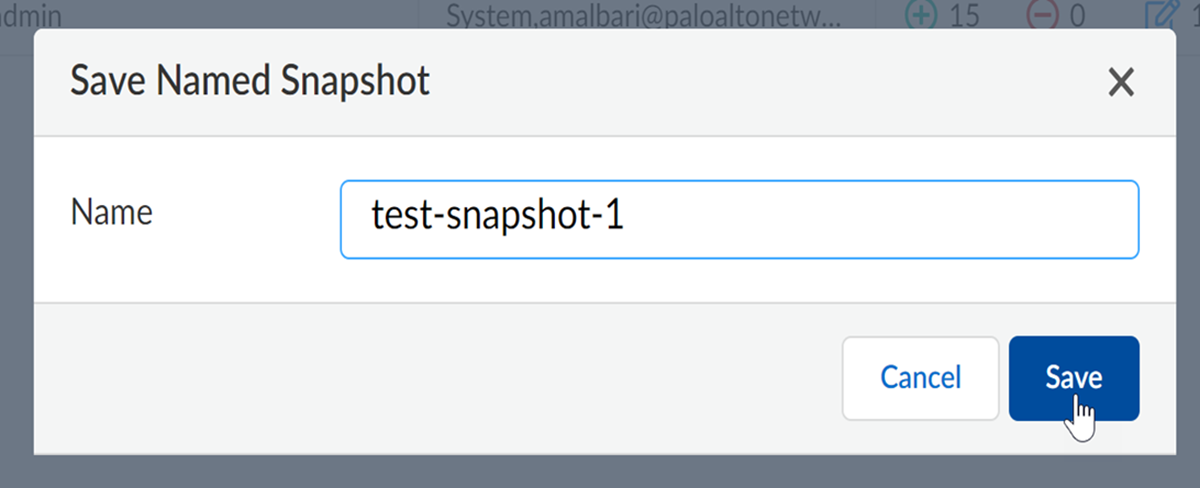Image resolution: width=1200 pixels, height=489 pixels.
Task: Click the Name field label
Action: click(111, 213)
